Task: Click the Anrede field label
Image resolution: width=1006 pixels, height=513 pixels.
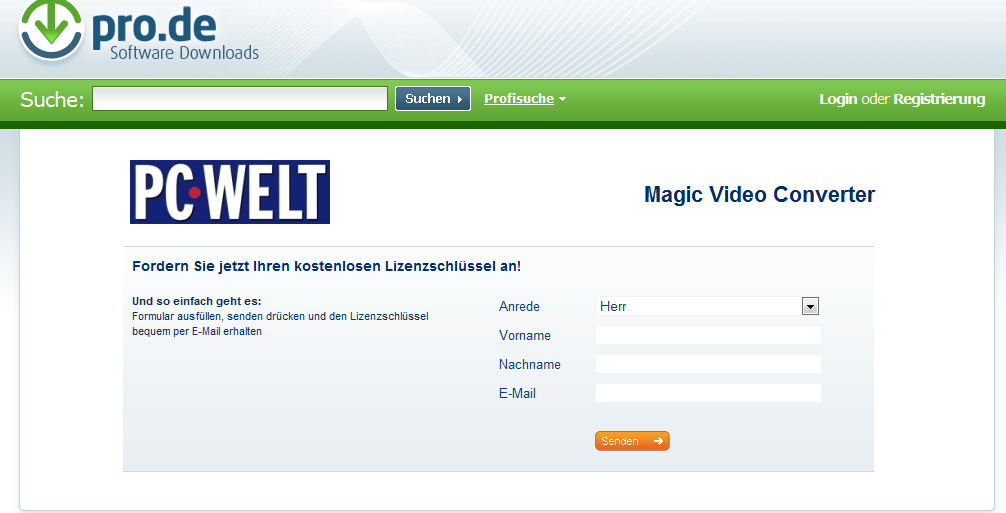Action: click(x=520, y=307)
